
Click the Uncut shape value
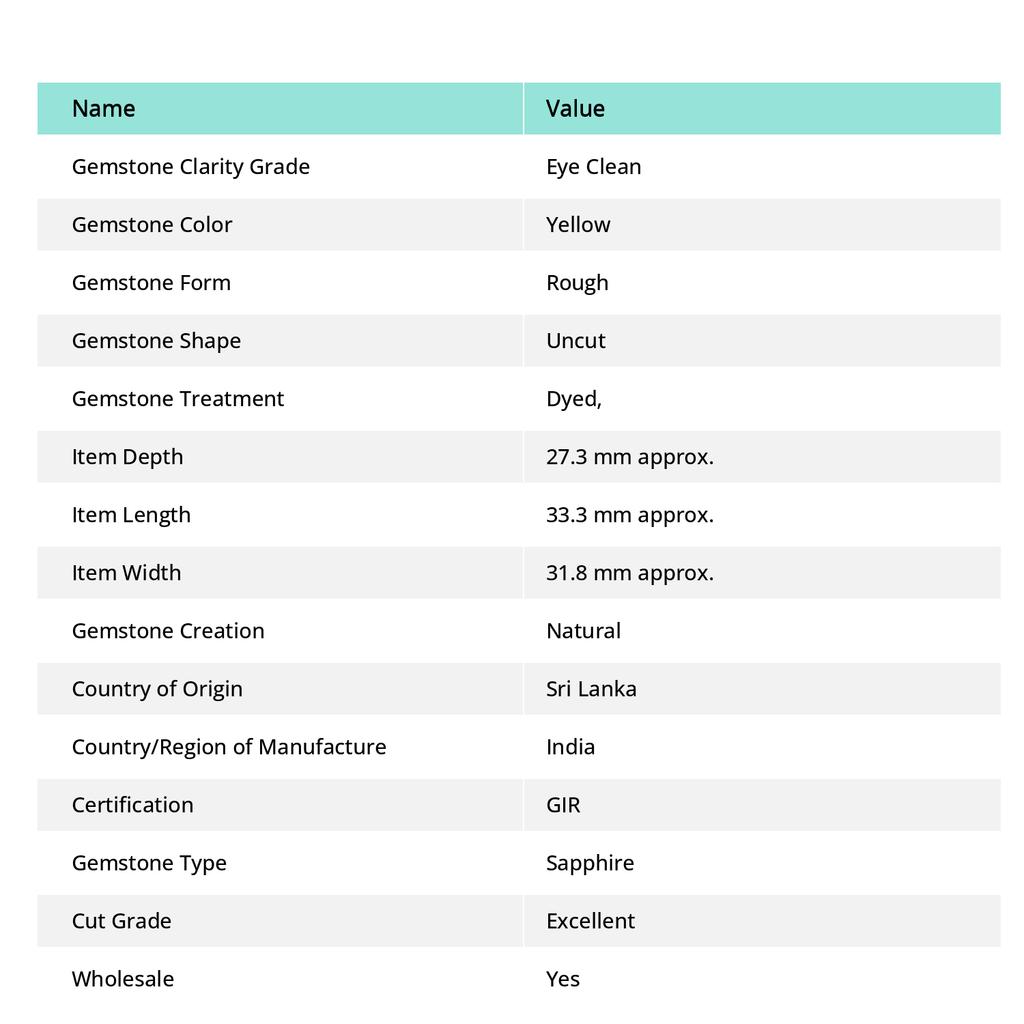point(576,340)
